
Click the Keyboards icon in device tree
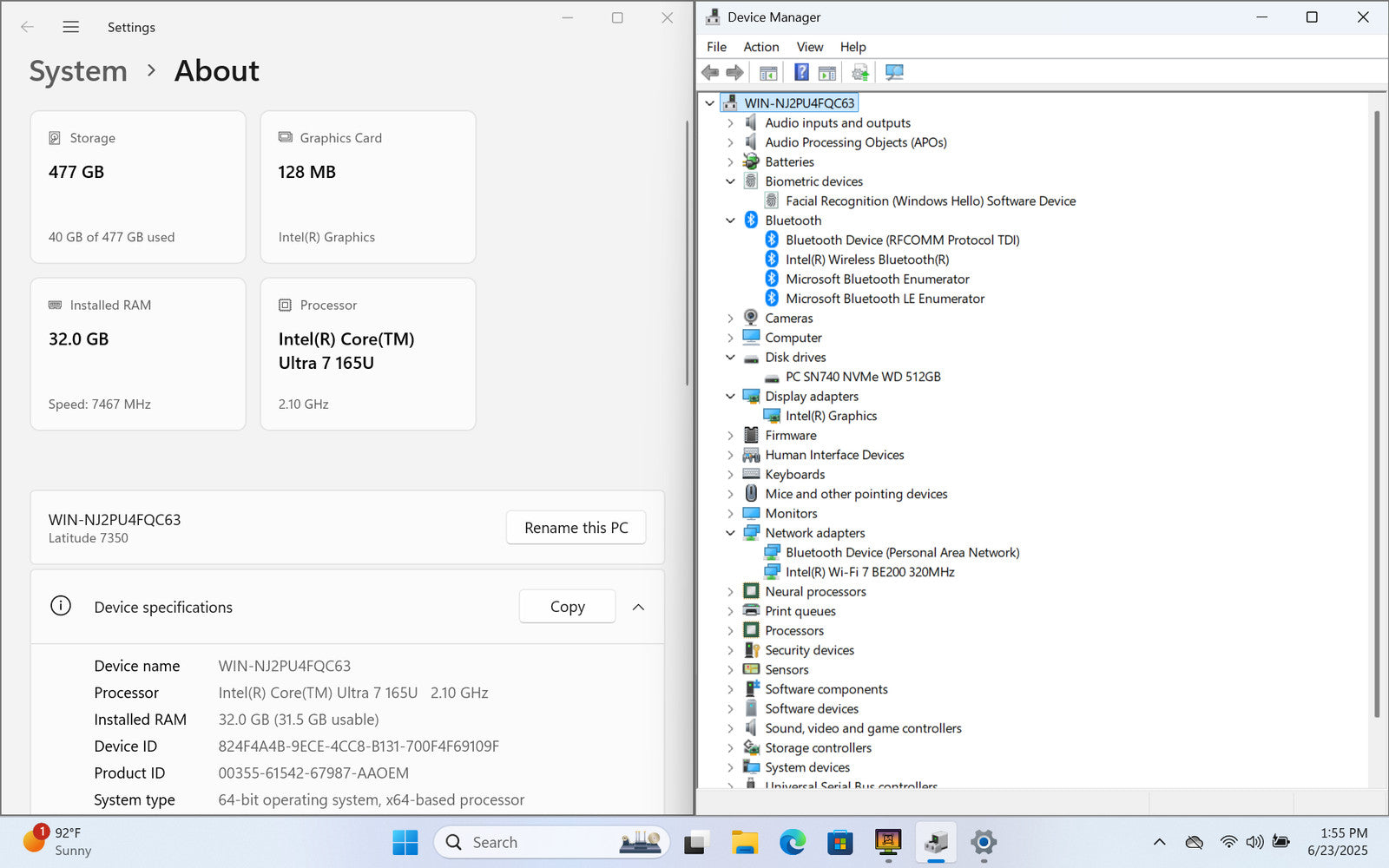[x=751, y=474]
